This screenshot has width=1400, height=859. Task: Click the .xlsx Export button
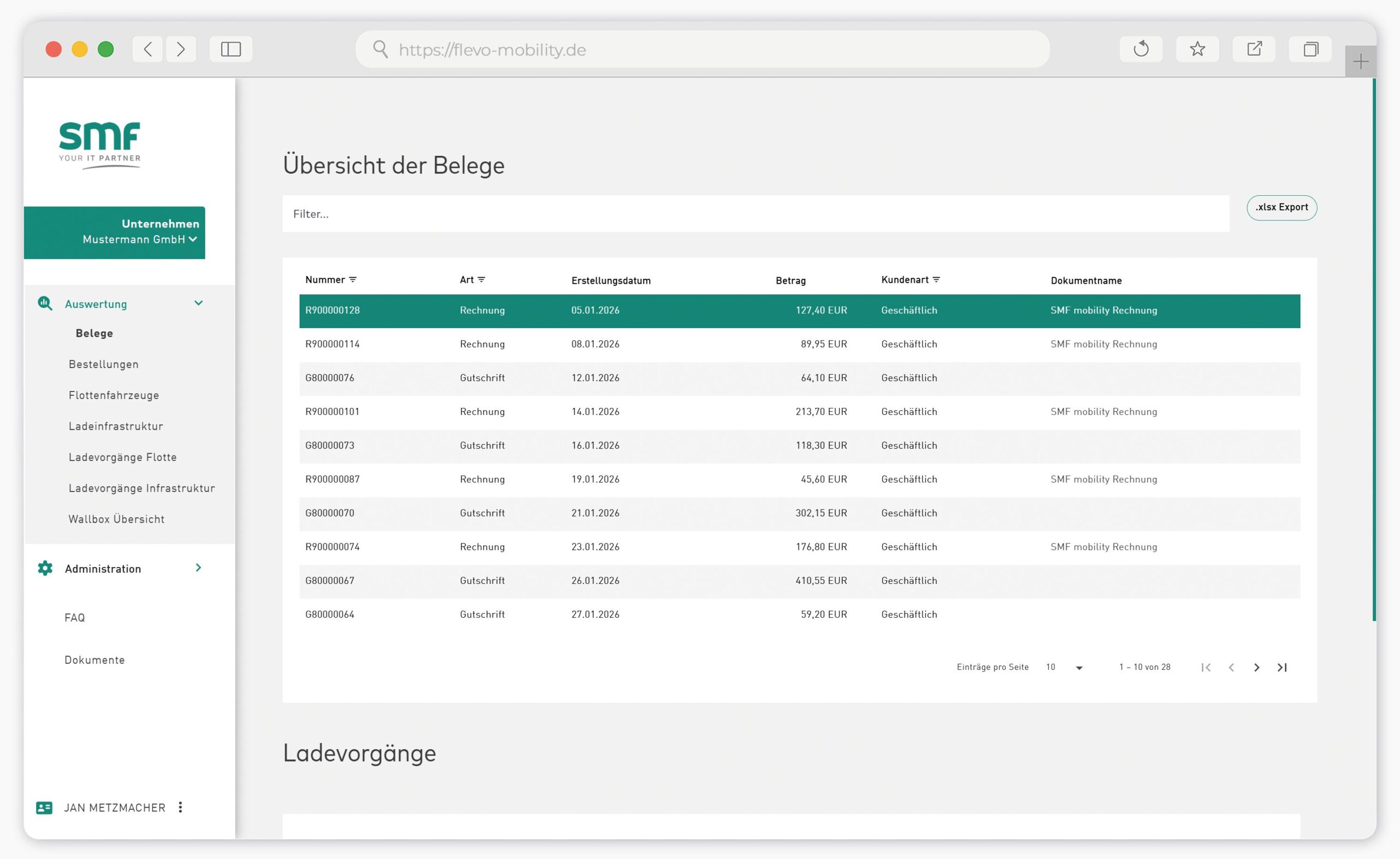1282,207
